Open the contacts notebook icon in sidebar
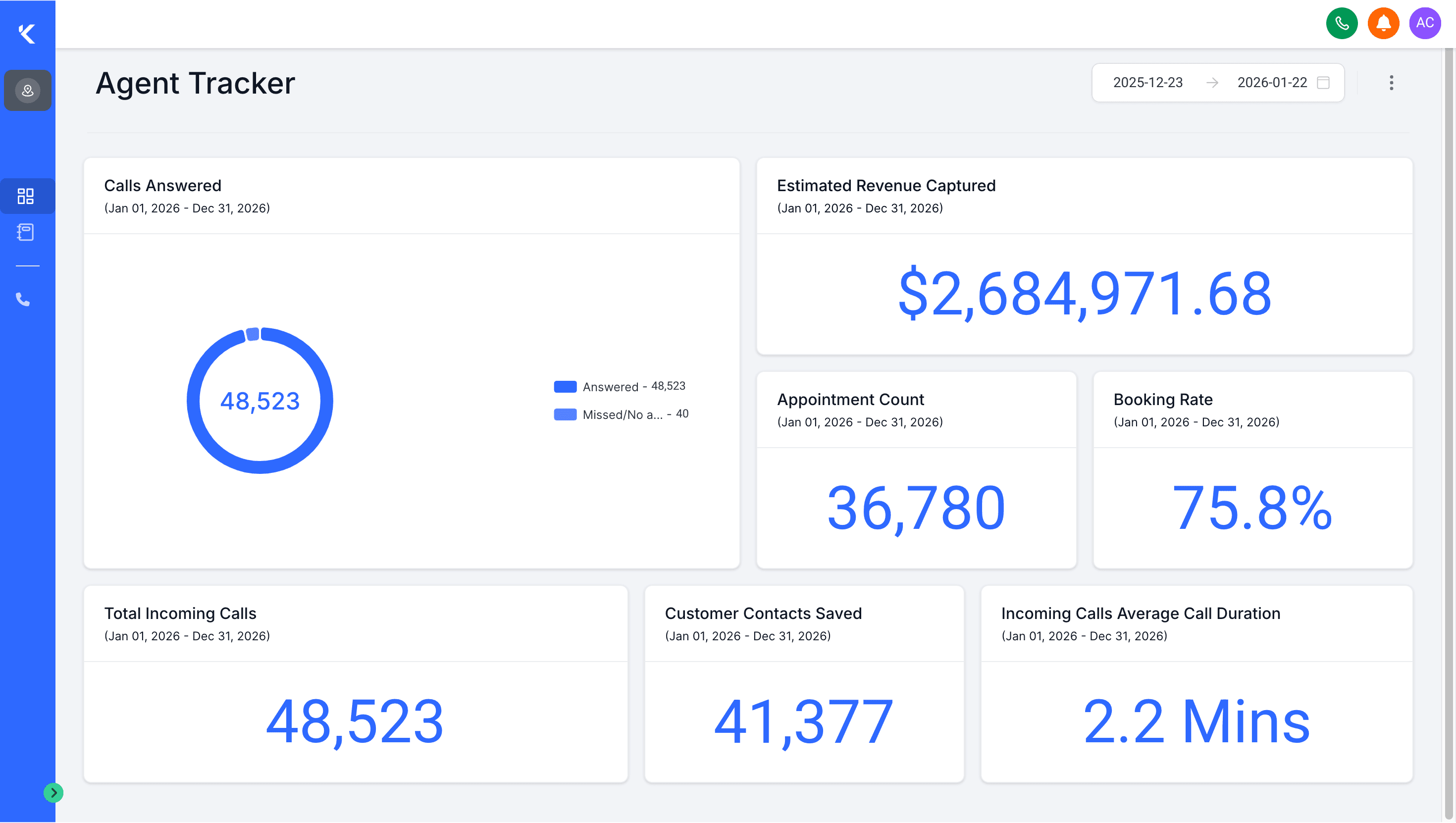The height and width of the screenshot is (823, 1456). (25, 232)
